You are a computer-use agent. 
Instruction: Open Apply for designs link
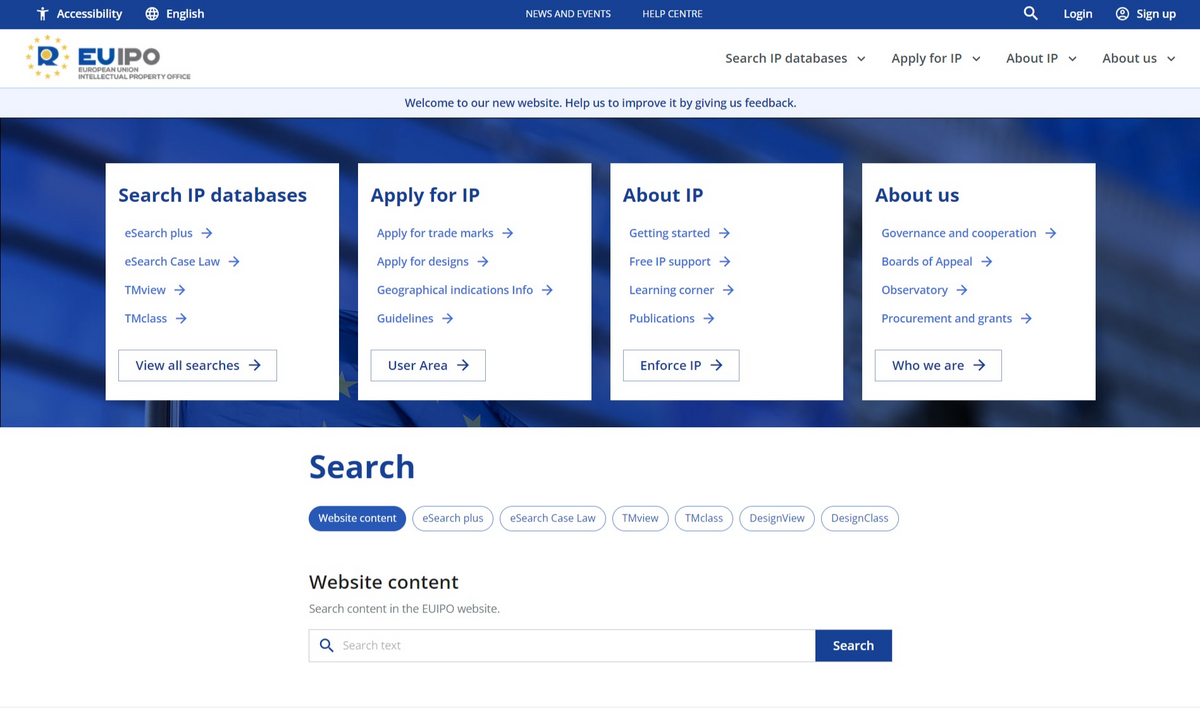click(432, 262)
